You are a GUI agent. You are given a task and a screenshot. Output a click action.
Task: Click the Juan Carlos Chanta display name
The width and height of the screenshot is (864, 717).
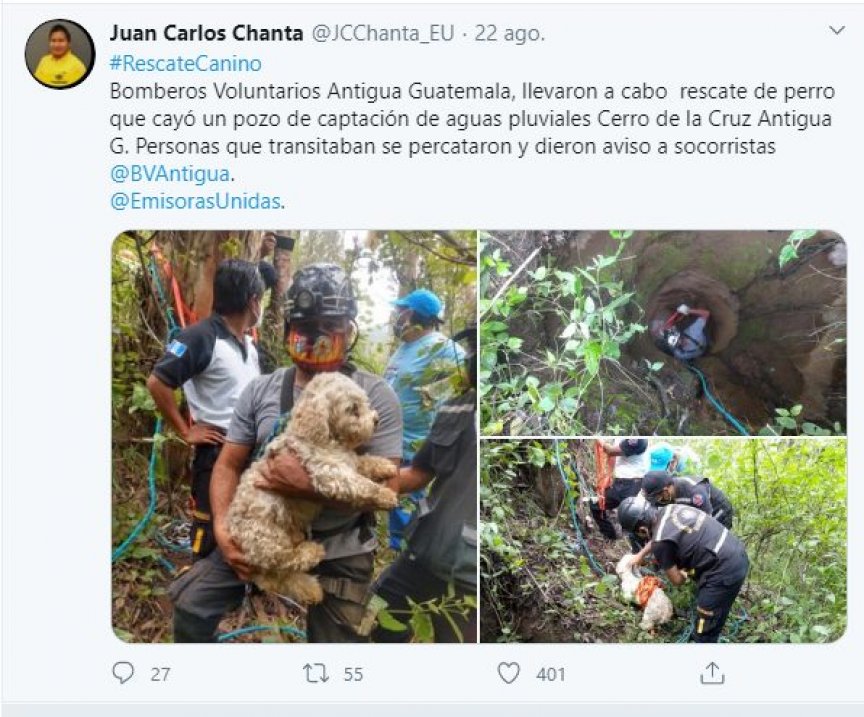pyautogui.click(x=207, y=33)
